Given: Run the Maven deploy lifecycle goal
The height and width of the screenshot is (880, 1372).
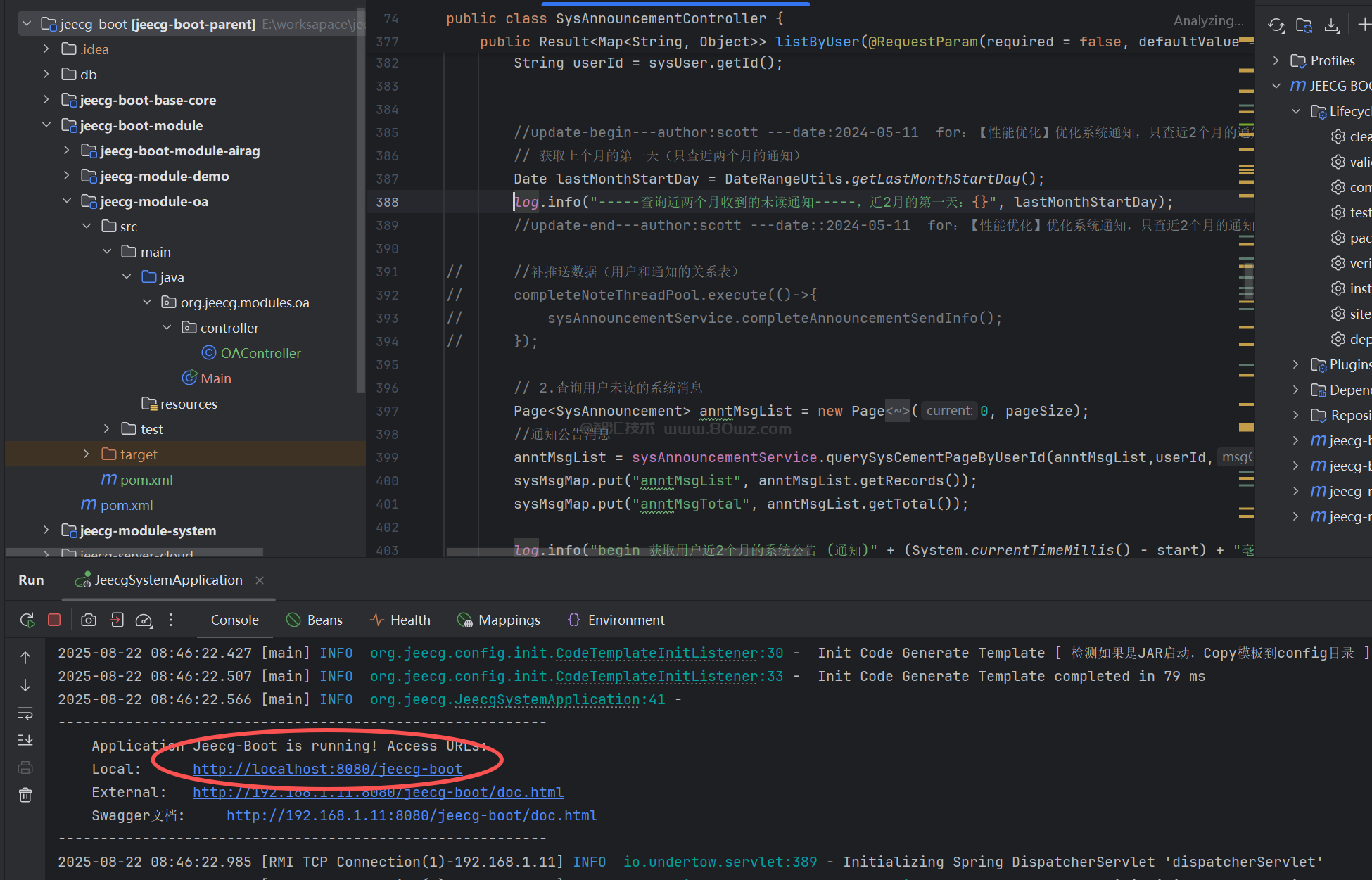Looking at the screenshot, I should tap(1350, 339).
